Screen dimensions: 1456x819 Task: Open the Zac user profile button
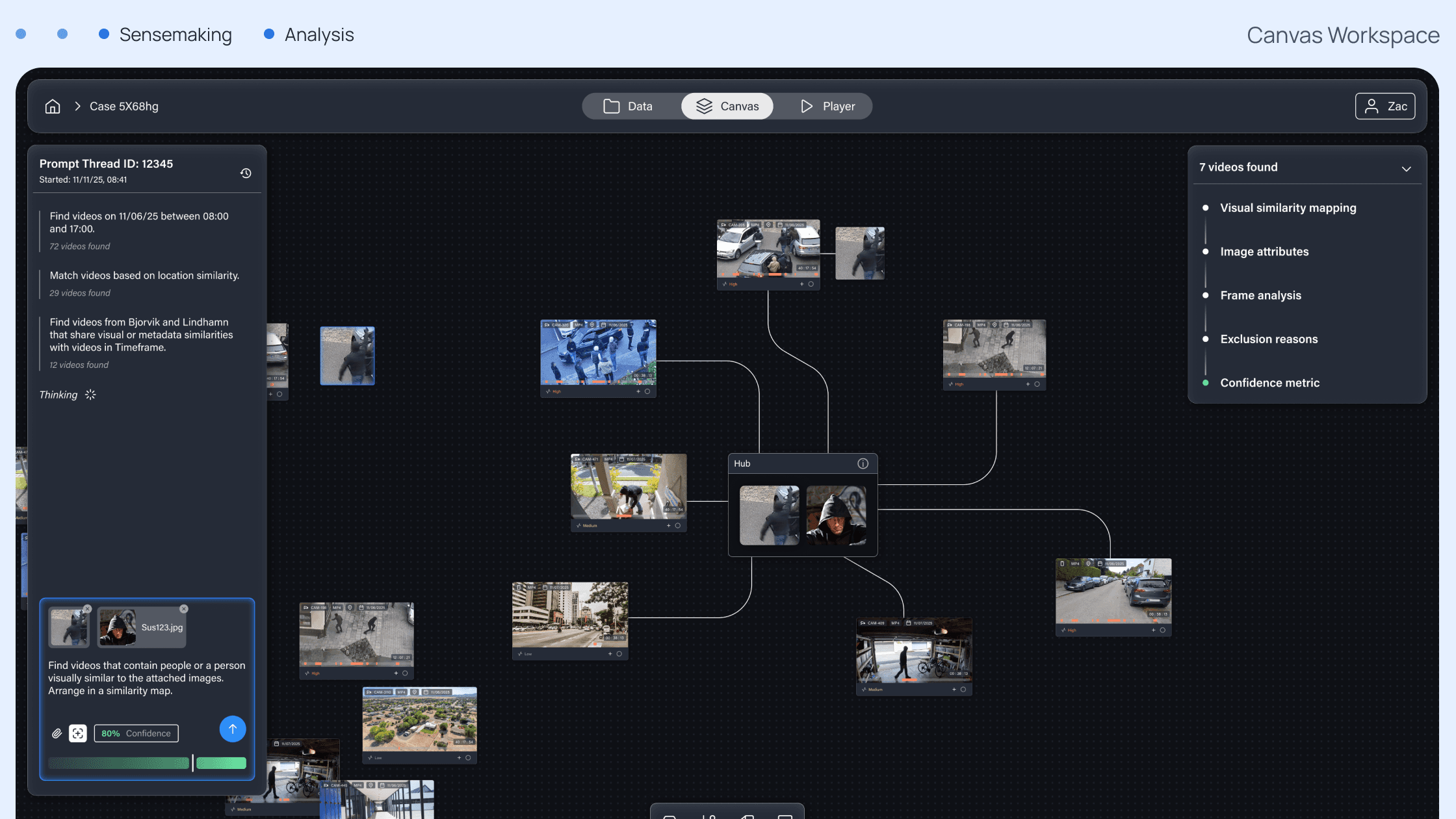click(1384, 107)
